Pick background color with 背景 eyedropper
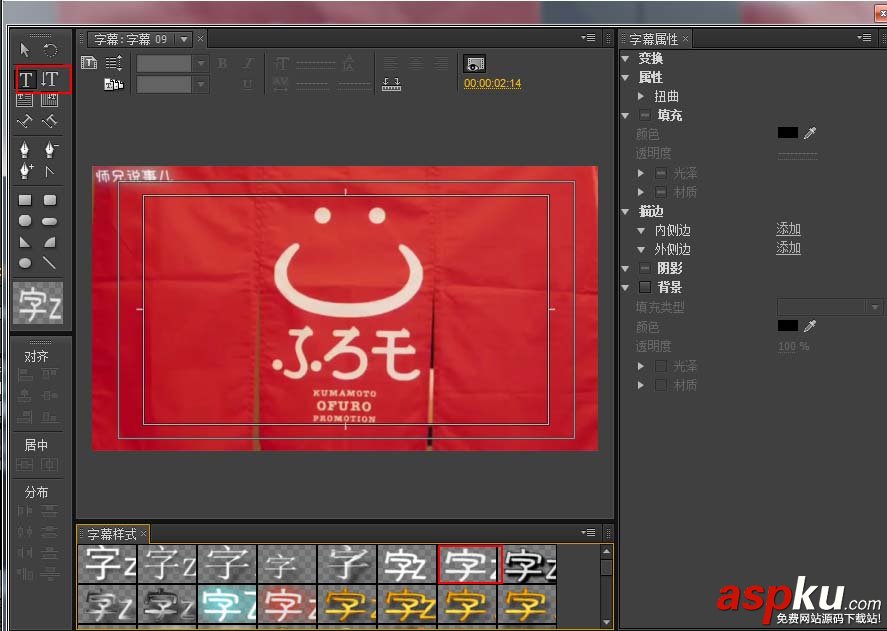The height and width of the screenshot is (631, 887). pos(810,326)
